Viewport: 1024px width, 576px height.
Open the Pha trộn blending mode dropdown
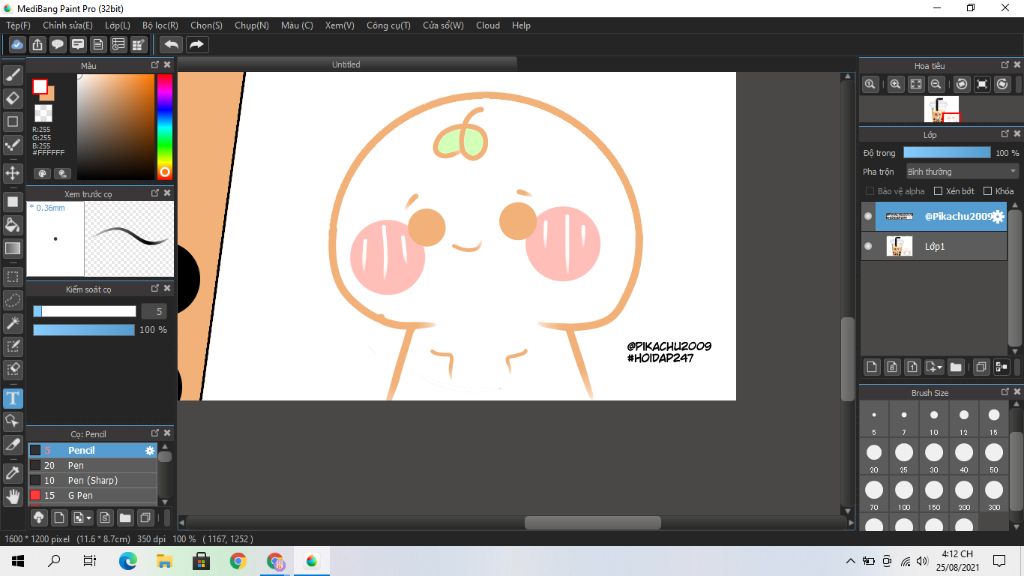tap(962, 172)
